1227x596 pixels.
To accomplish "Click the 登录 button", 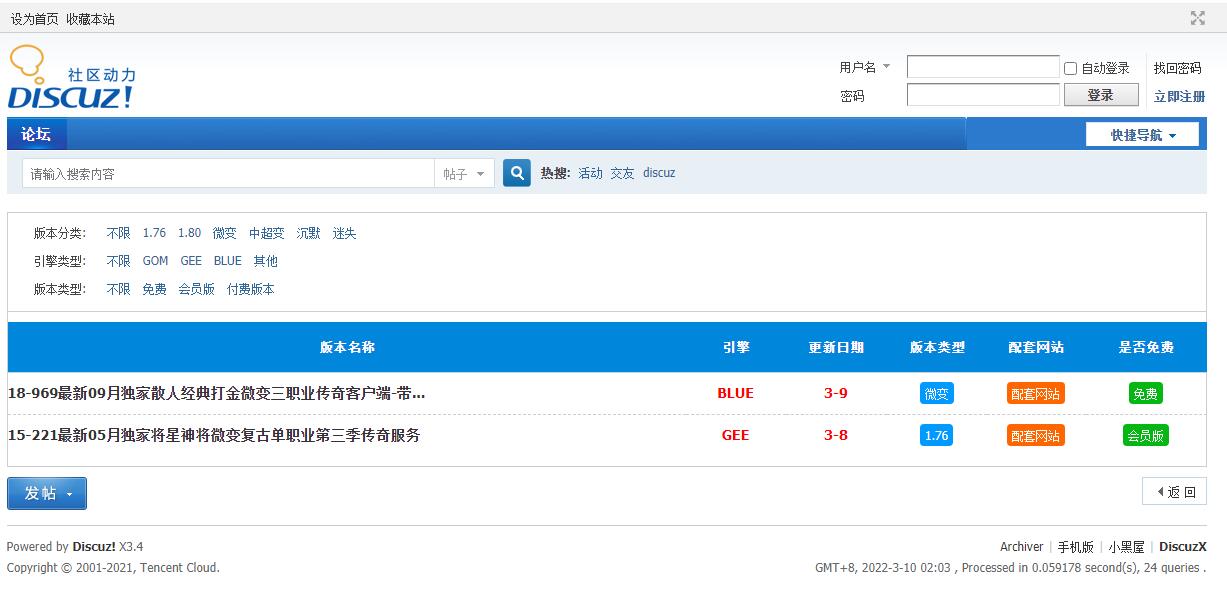I will coord(1100,95).
